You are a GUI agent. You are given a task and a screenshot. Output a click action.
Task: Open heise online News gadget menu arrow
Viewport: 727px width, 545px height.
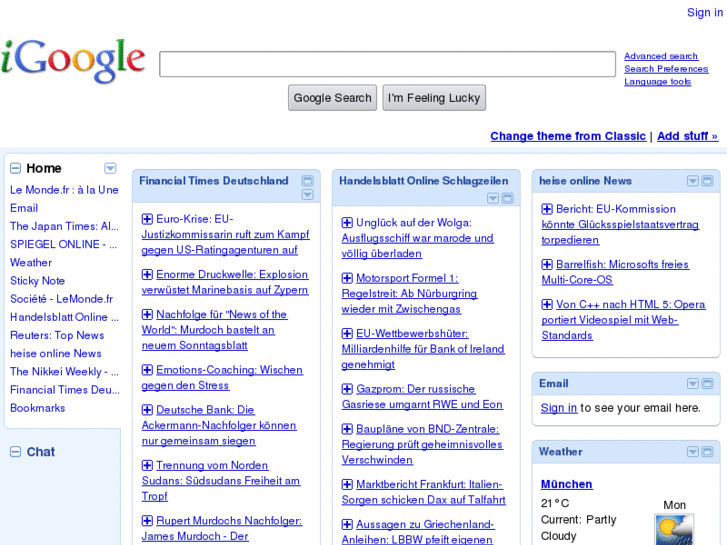(693, 181)
